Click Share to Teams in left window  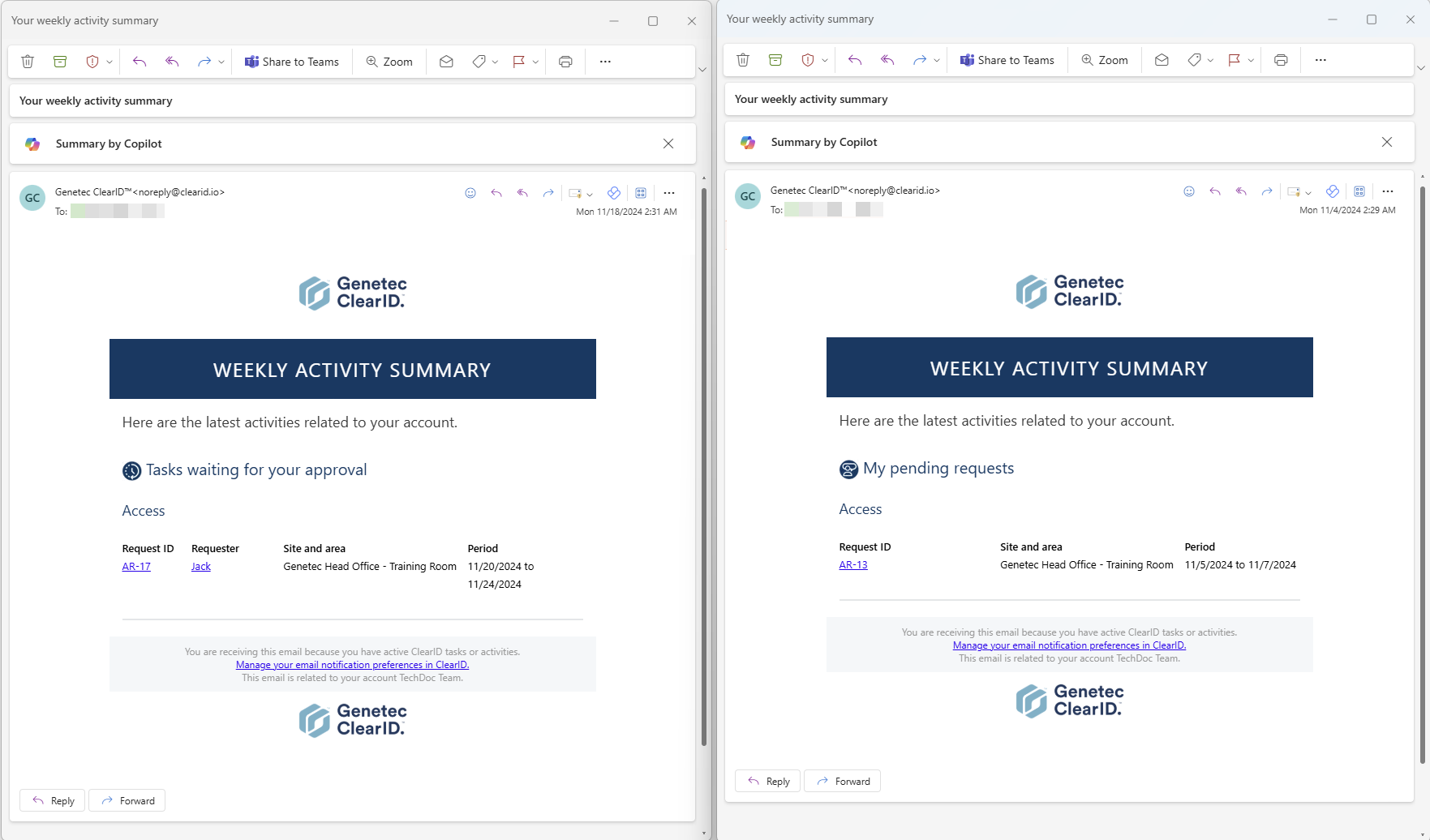[x=292, y=62]
